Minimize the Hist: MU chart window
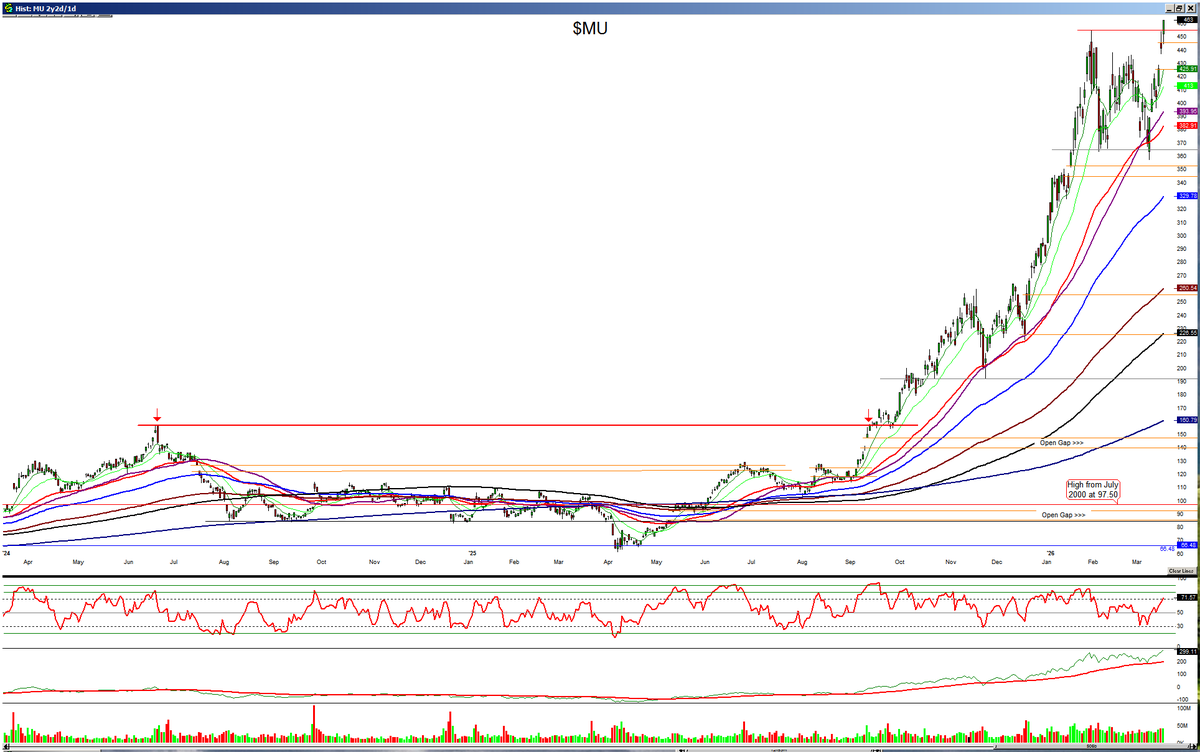1200x752 pixels. point(1168,8)
